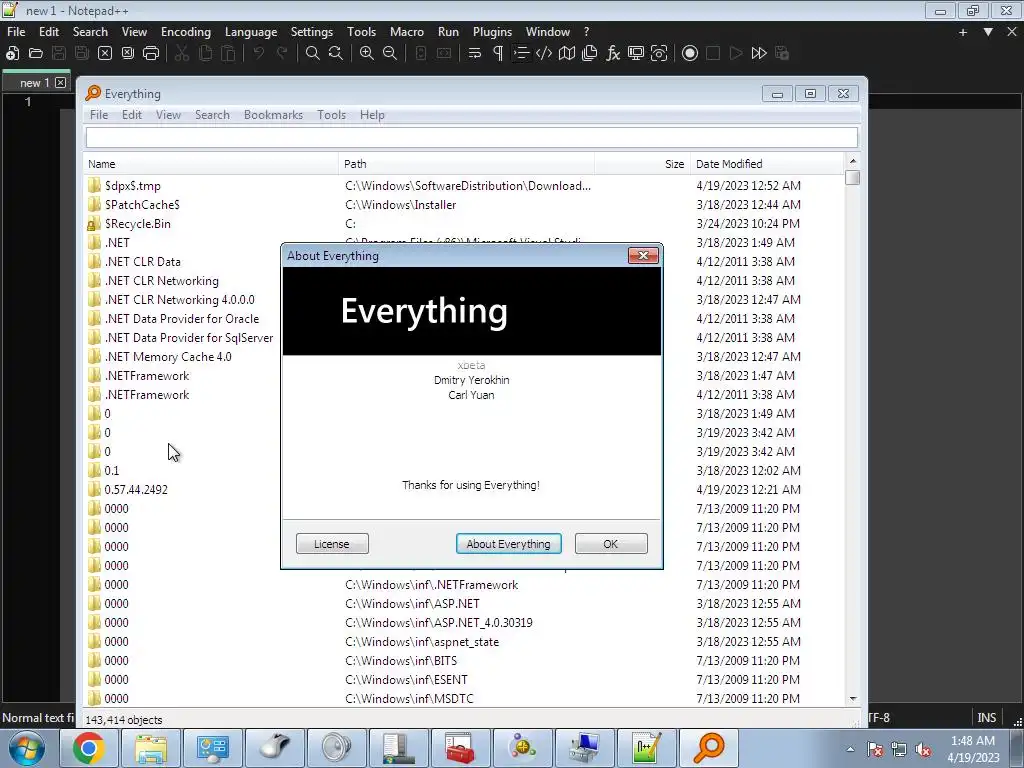1024x768 pixels.
Task: Open the Settings menu in Notepad++
Action: pyautogui.click(x=312, y=31)
